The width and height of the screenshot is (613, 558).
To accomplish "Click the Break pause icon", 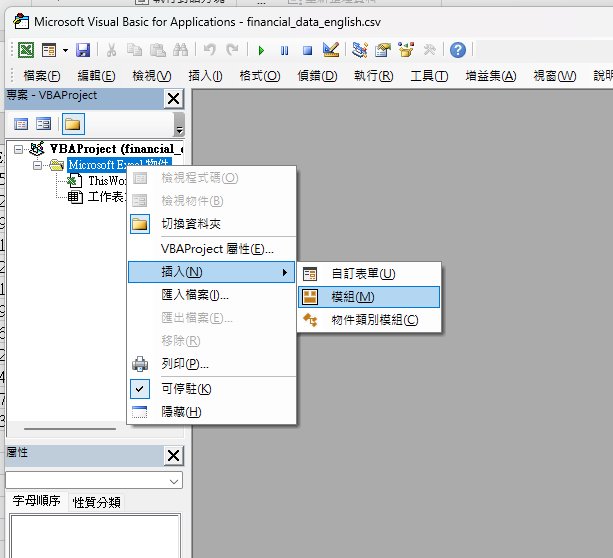I will click(284, 50).
